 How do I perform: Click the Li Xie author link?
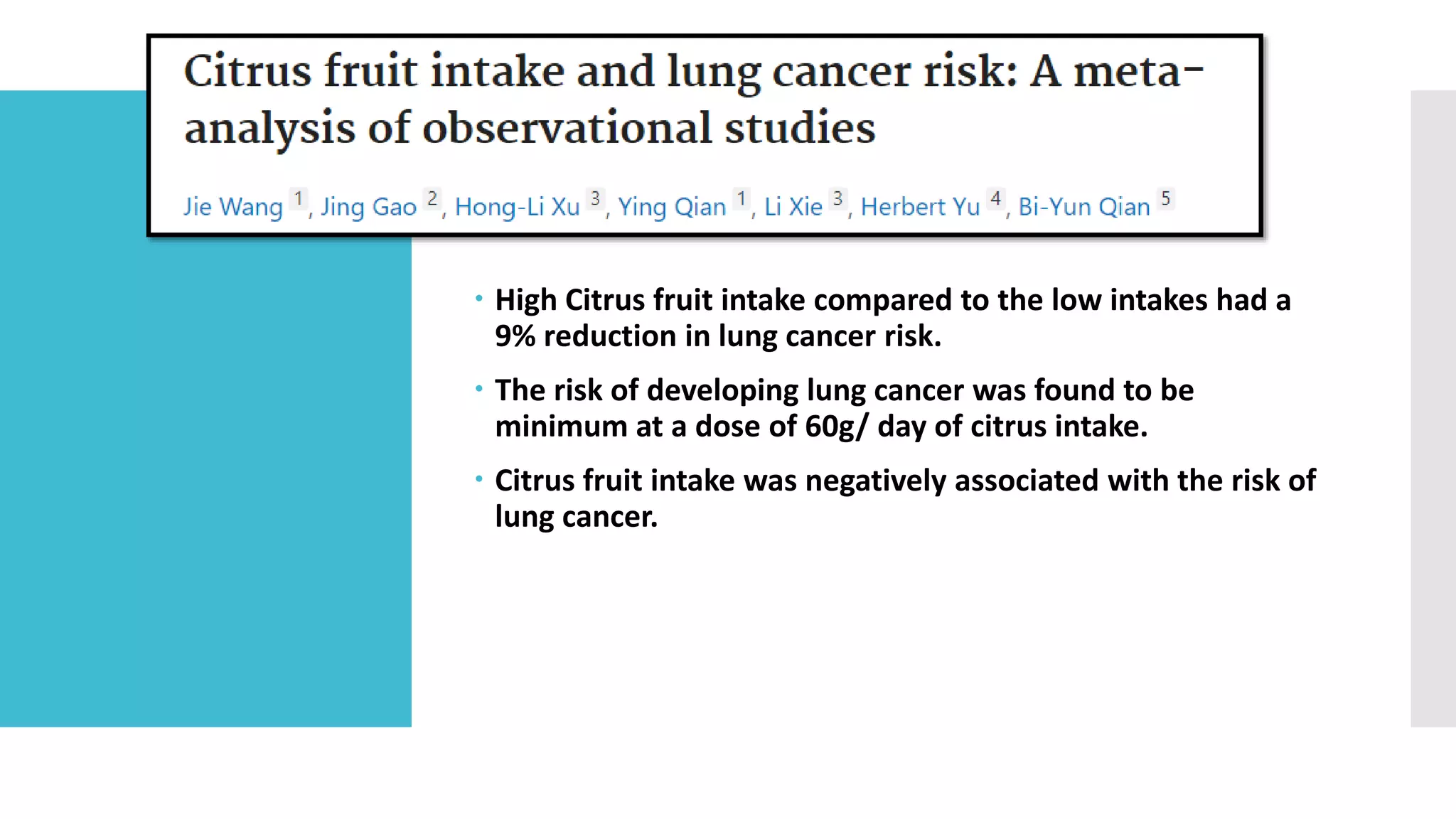click(793, 207)
